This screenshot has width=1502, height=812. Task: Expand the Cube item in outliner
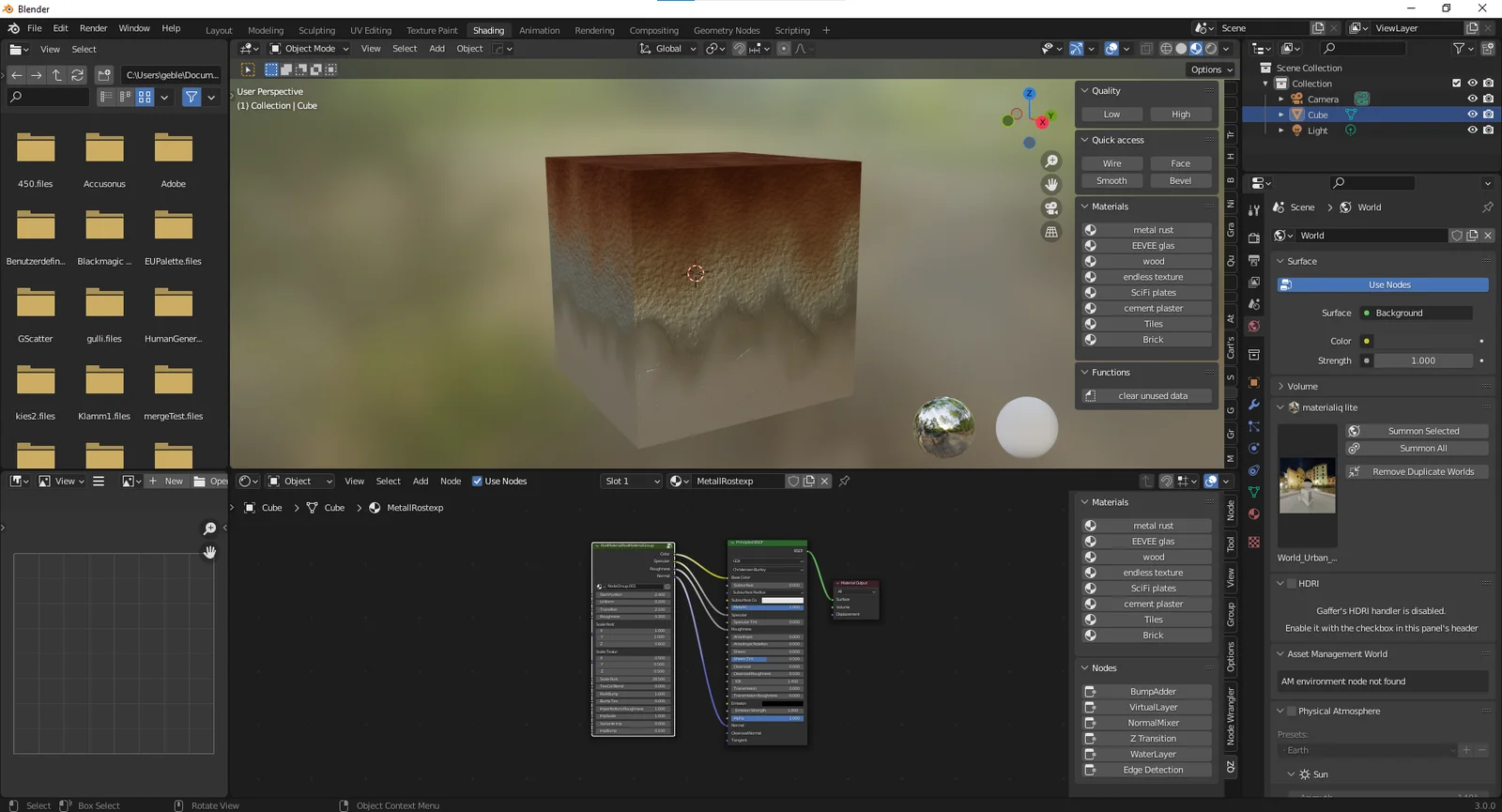(x=1281, y=115)
